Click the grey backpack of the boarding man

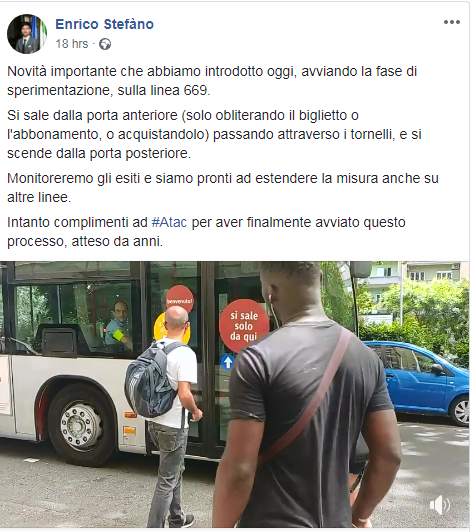tap(152, 379)
